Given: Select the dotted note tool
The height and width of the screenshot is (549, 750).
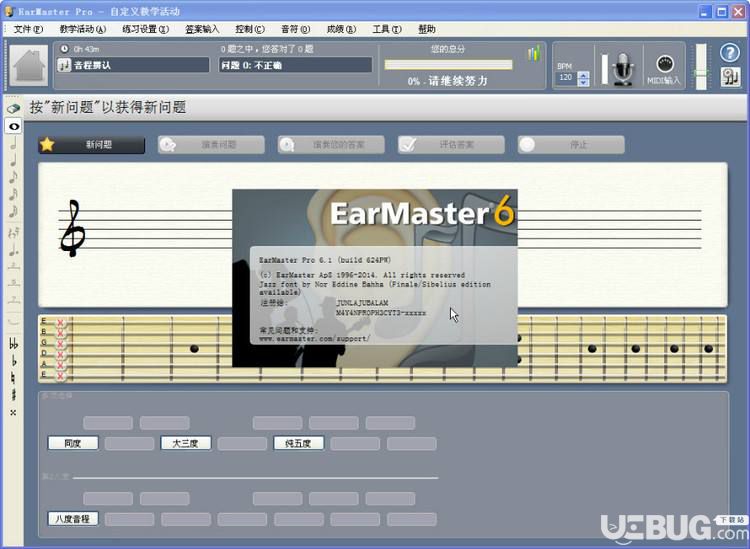Looking at the screenshot, I should [13, 249].
